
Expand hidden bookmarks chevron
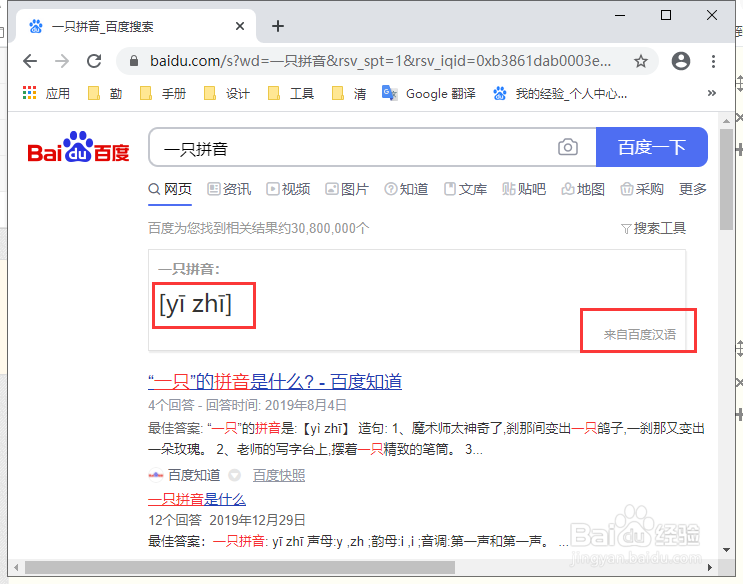point(711,93)
